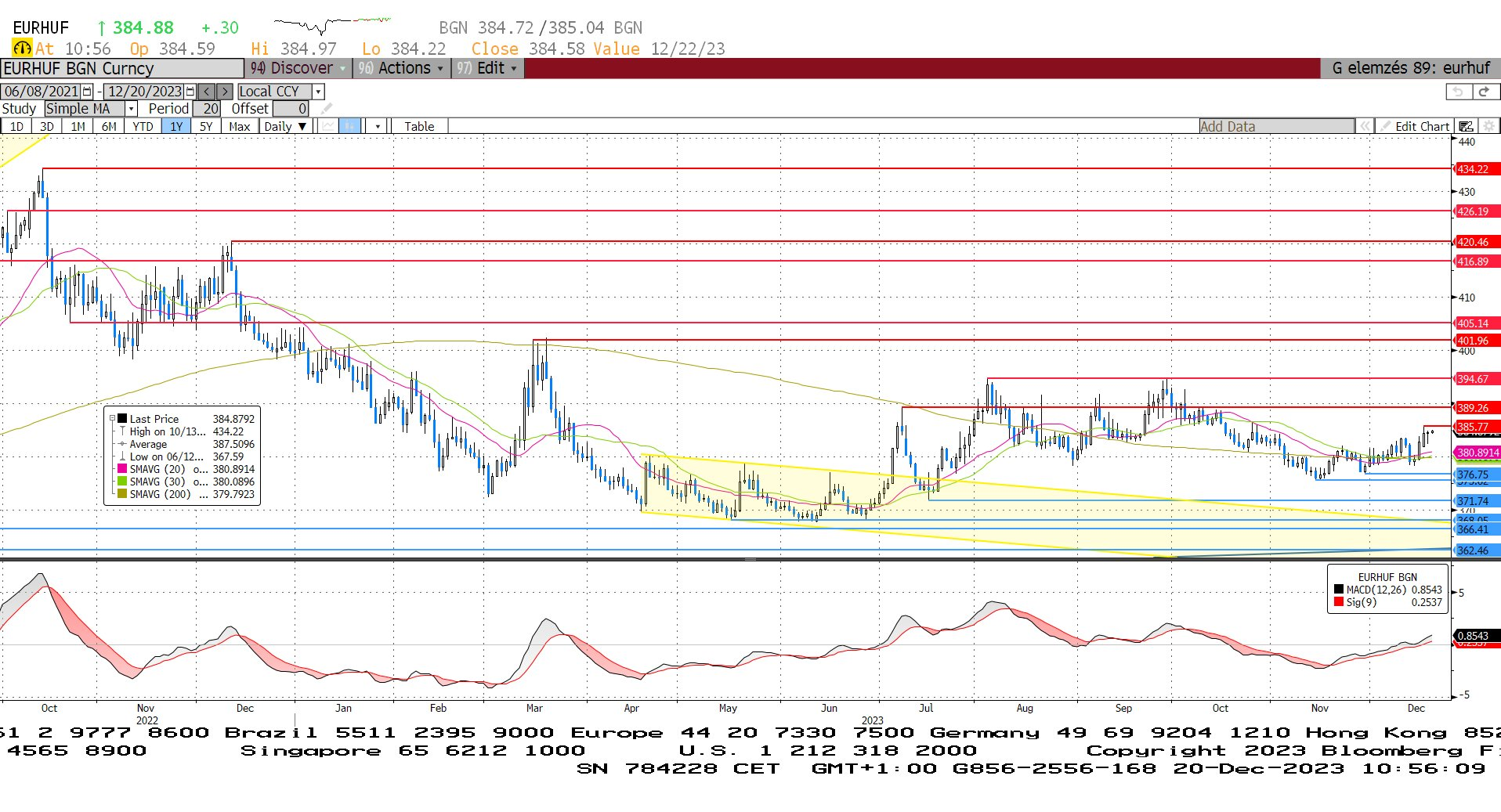Open the end date calendar picker
Screen dimensions: 1501x812
point(190,92)
